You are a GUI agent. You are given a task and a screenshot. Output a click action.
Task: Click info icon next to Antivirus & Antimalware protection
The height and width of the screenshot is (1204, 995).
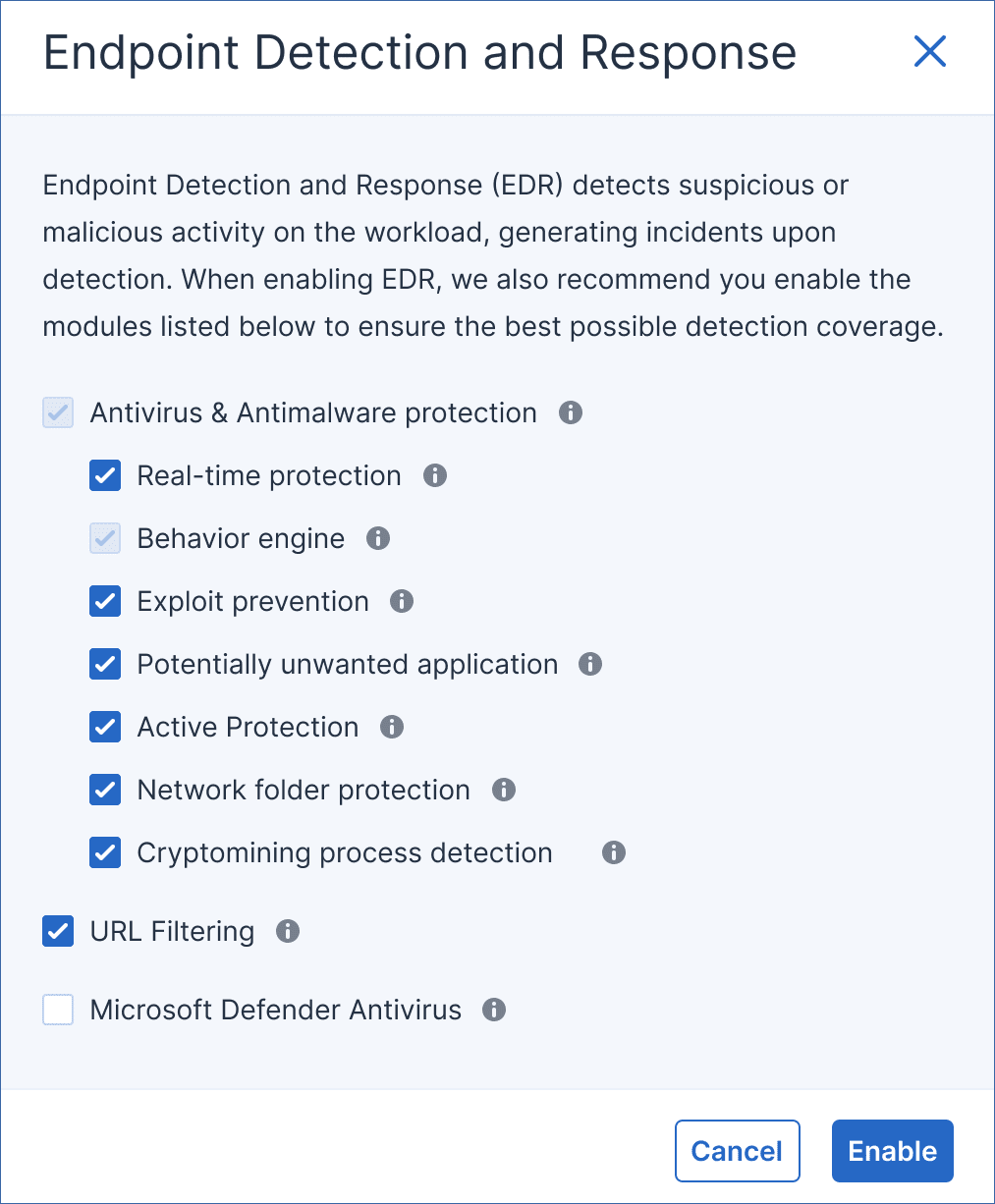point(571,412)
